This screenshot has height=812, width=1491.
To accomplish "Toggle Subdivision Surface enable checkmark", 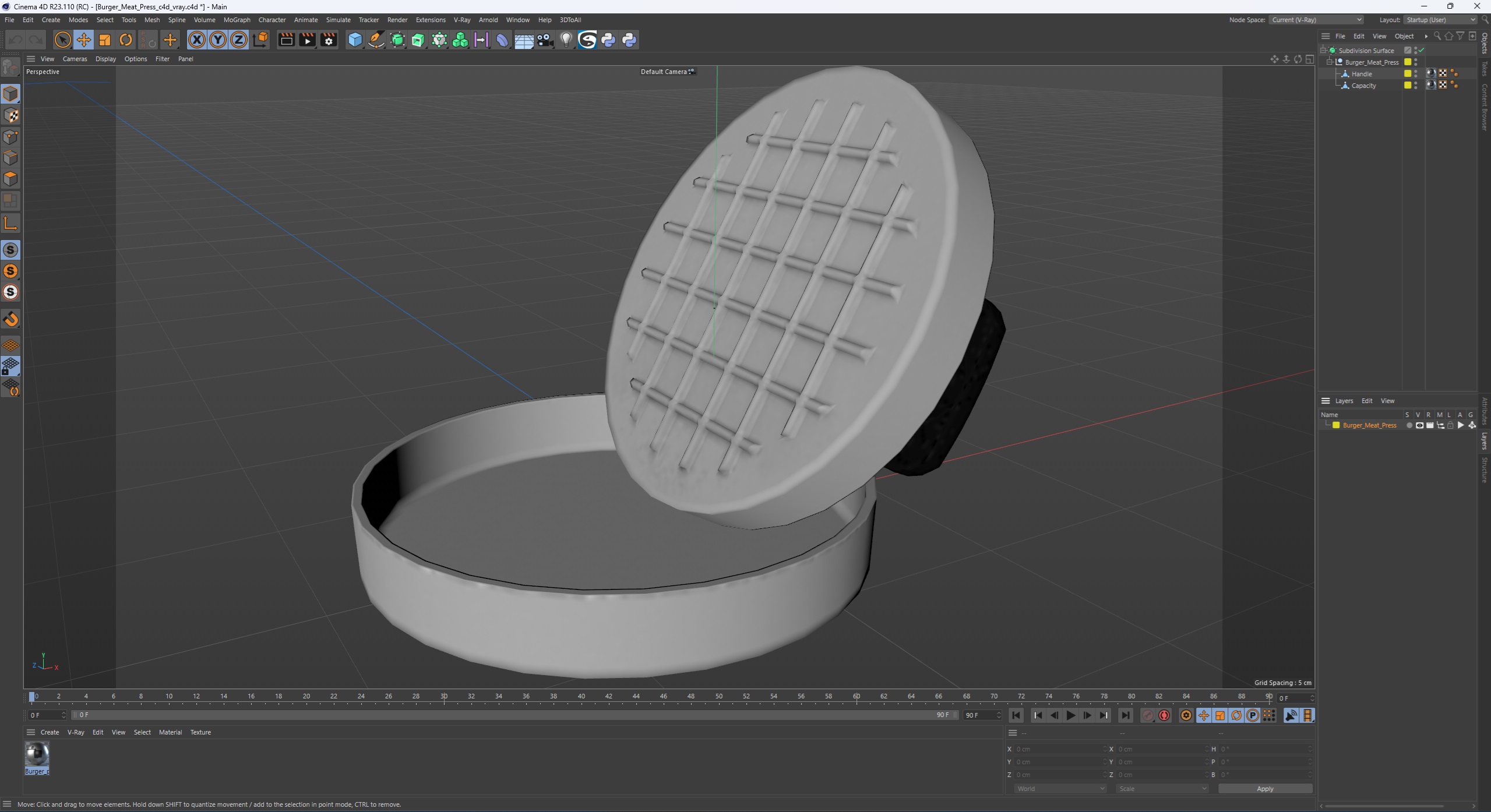I will coord(1421,51).
